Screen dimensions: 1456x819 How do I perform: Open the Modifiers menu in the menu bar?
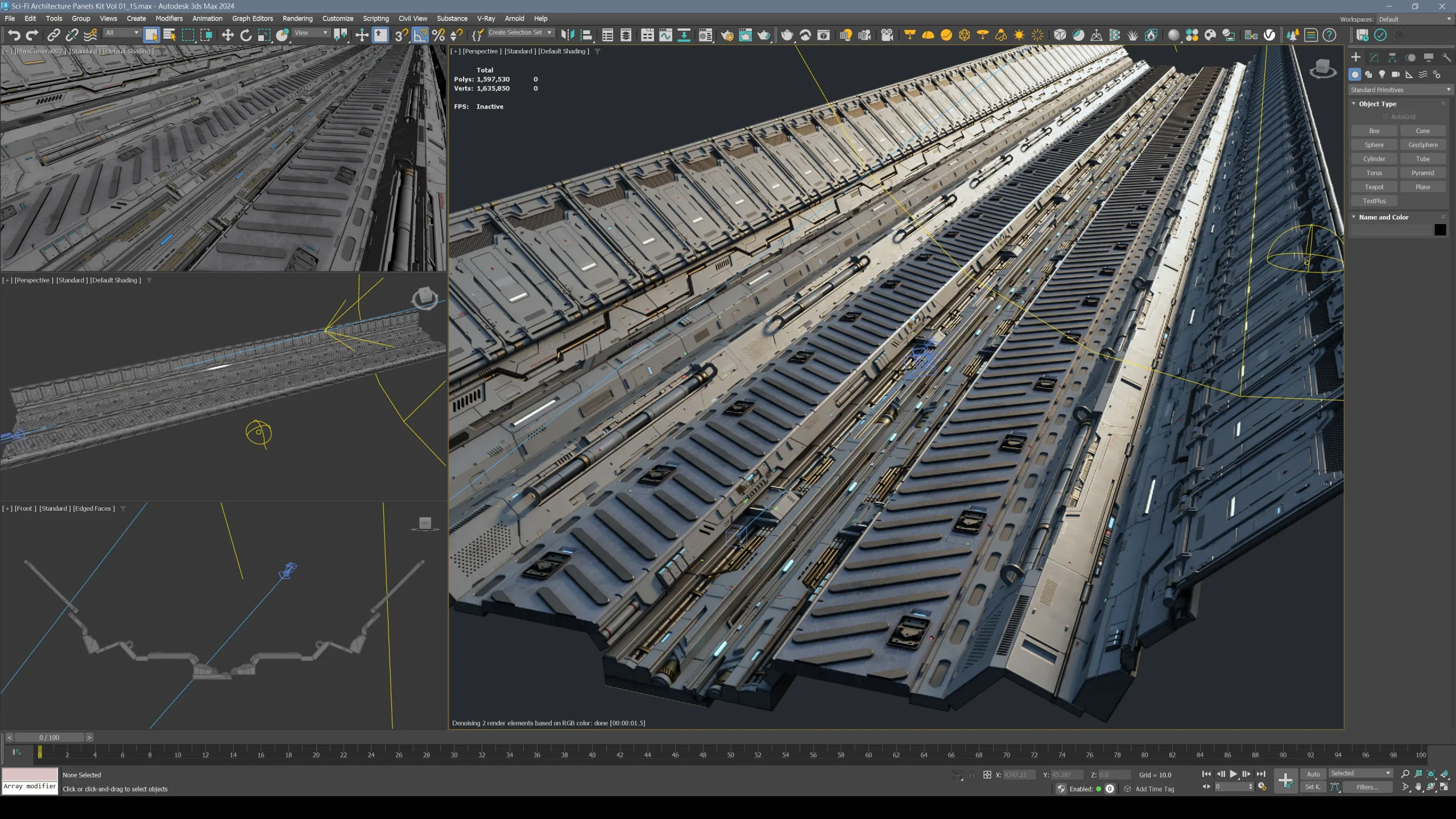tap(169, 18)
